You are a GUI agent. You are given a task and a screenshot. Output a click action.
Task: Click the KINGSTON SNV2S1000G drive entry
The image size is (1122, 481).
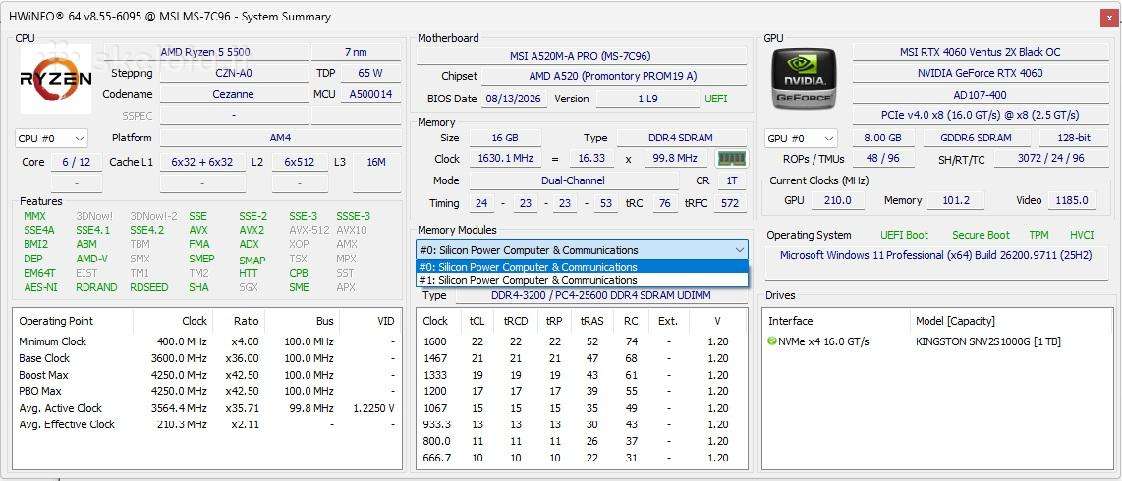988,341
